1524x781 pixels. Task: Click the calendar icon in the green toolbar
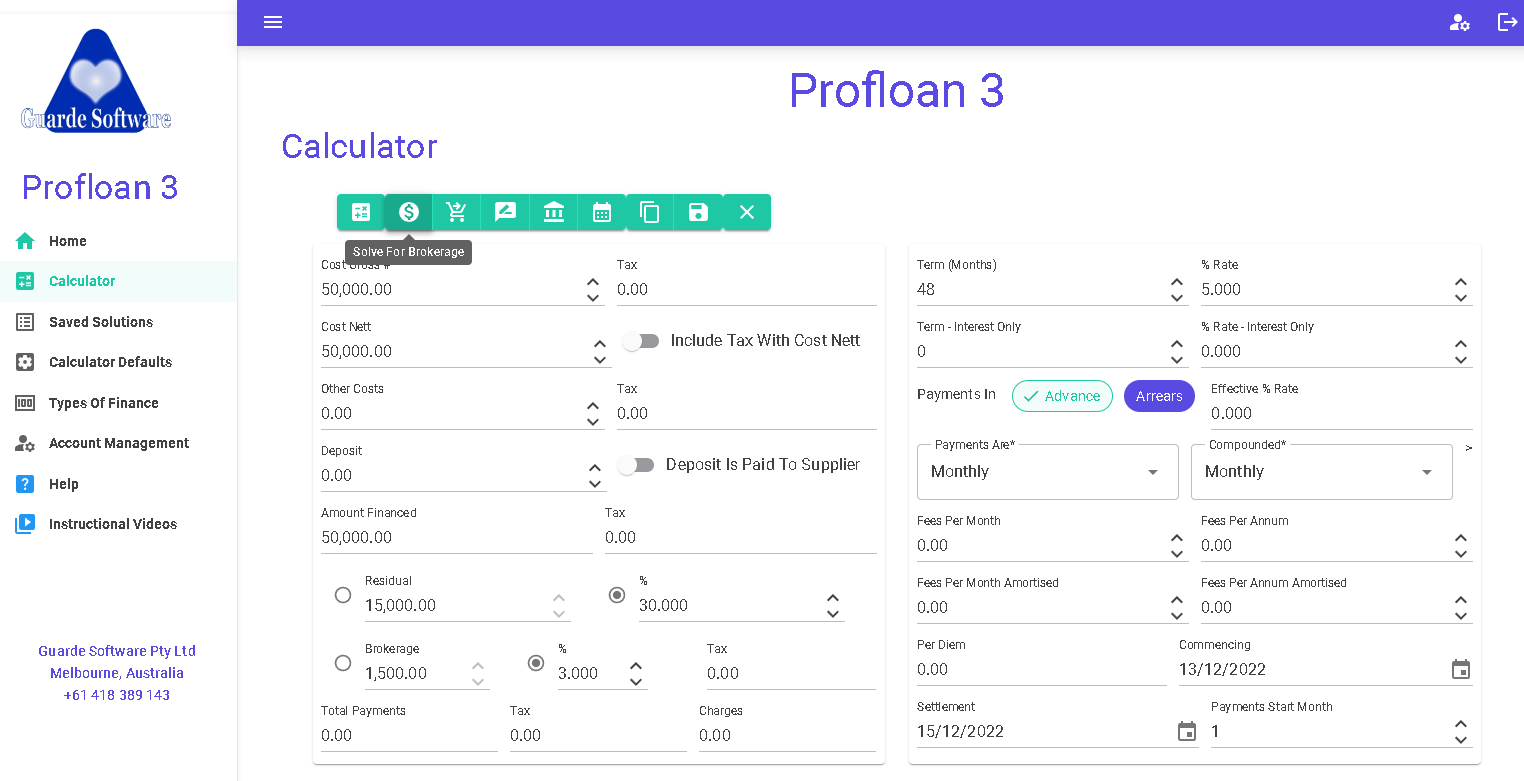tap(602, 212)
